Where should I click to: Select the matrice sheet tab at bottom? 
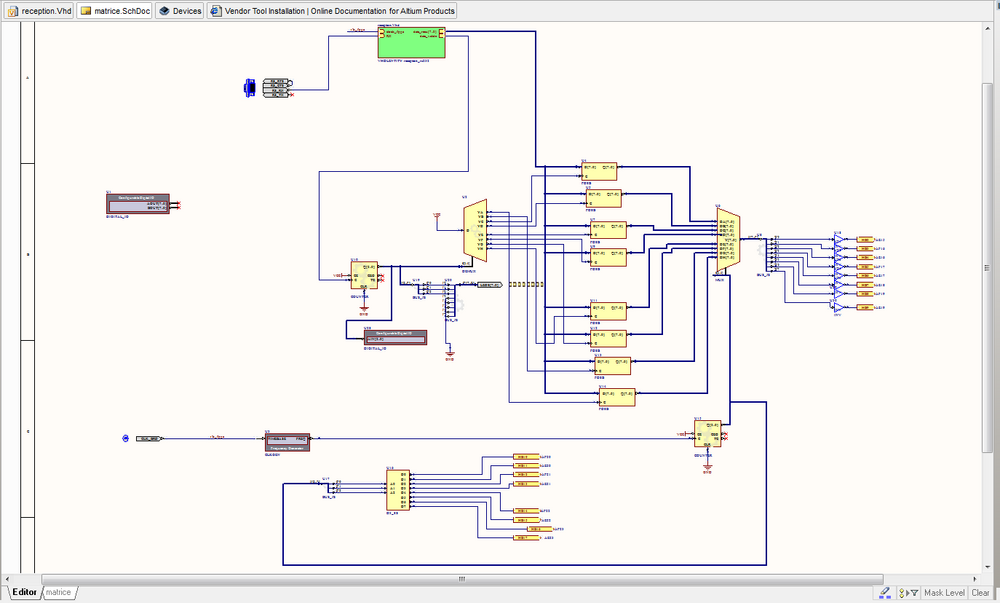point(59,592)
